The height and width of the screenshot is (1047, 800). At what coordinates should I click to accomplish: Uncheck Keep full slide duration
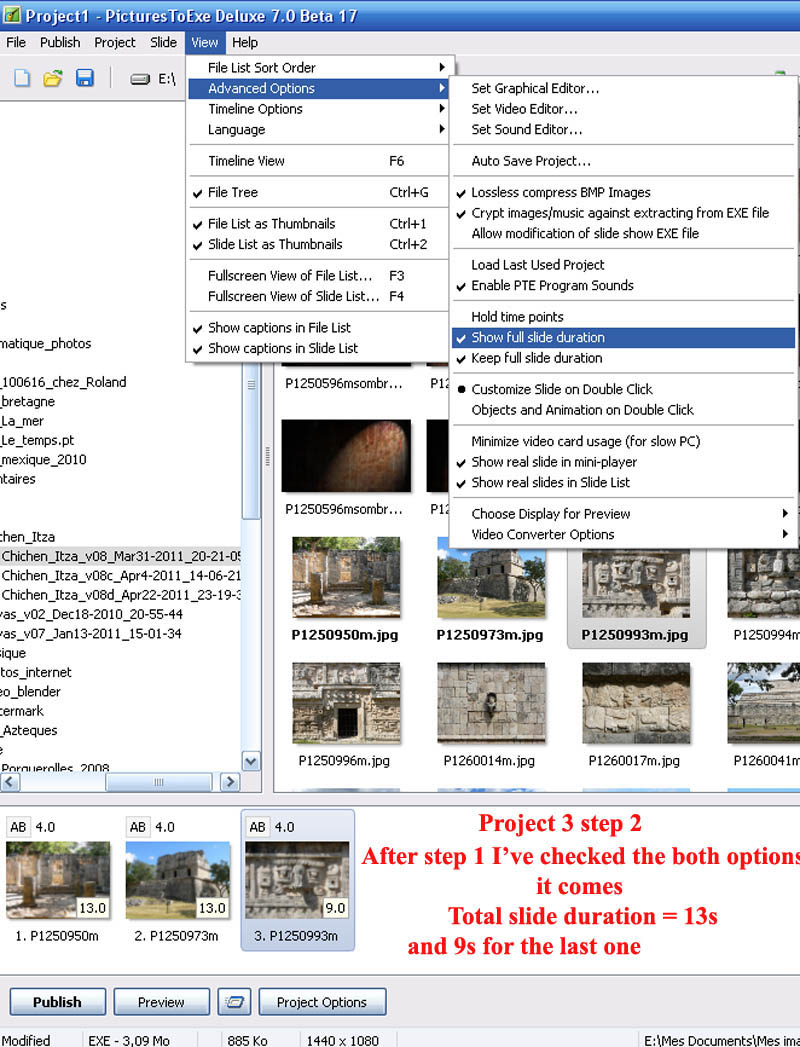[536, 358]
